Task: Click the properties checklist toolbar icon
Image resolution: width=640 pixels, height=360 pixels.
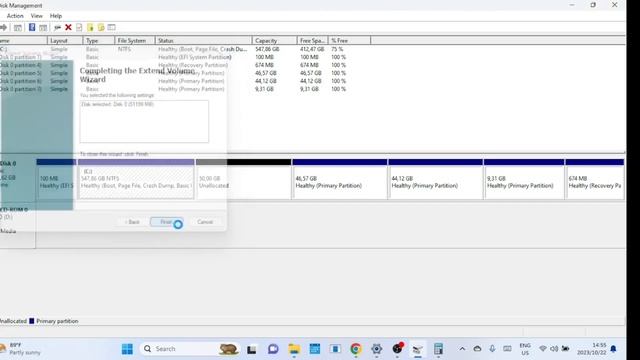Action: (79, 27)
